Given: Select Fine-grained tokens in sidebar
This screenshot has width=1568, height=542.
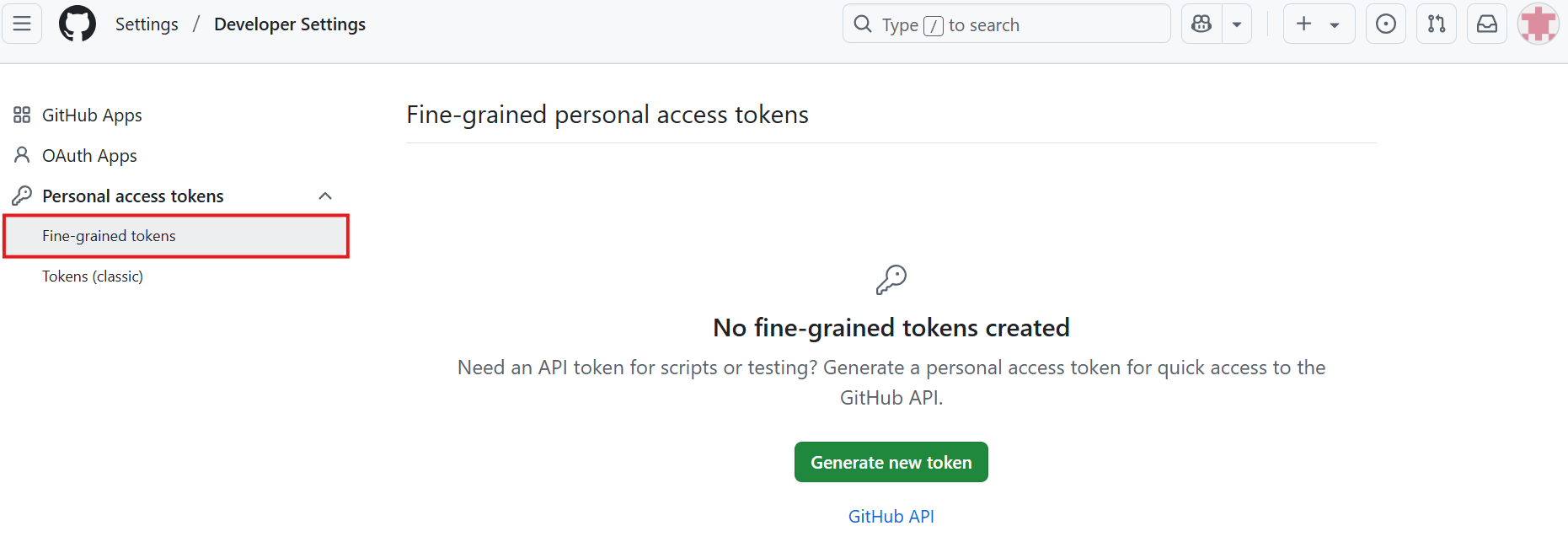Looking at the screenshot, I should [176, 236].
